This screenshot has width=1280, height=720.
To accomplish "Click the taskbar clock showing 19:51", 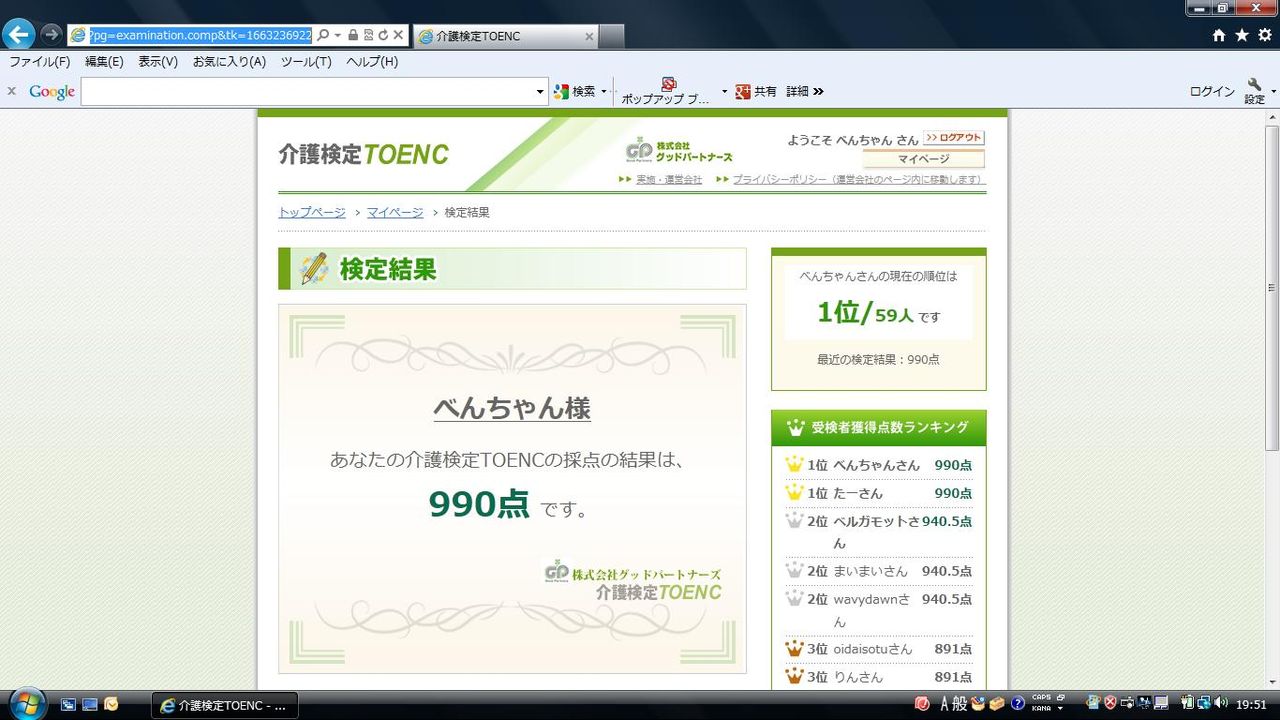I will [1251, 704].
